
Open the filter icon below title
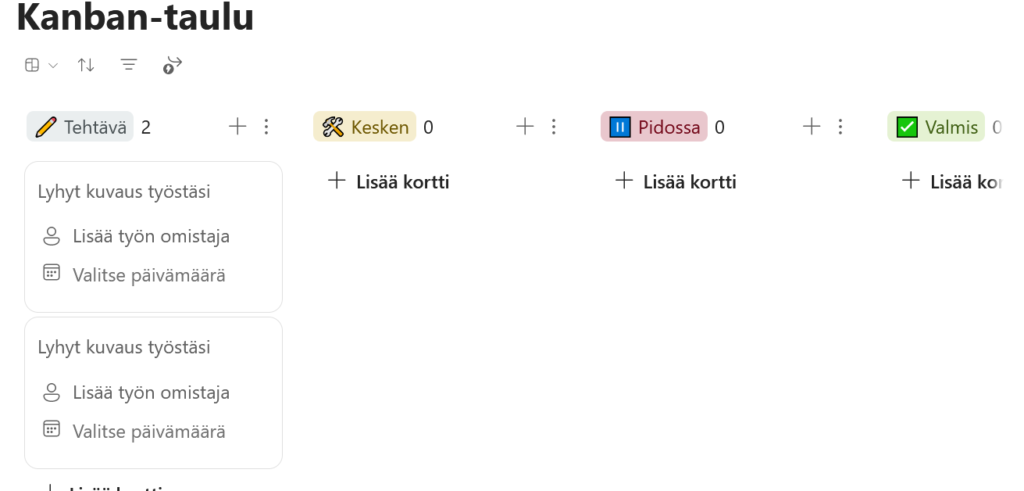pos(129,65)
